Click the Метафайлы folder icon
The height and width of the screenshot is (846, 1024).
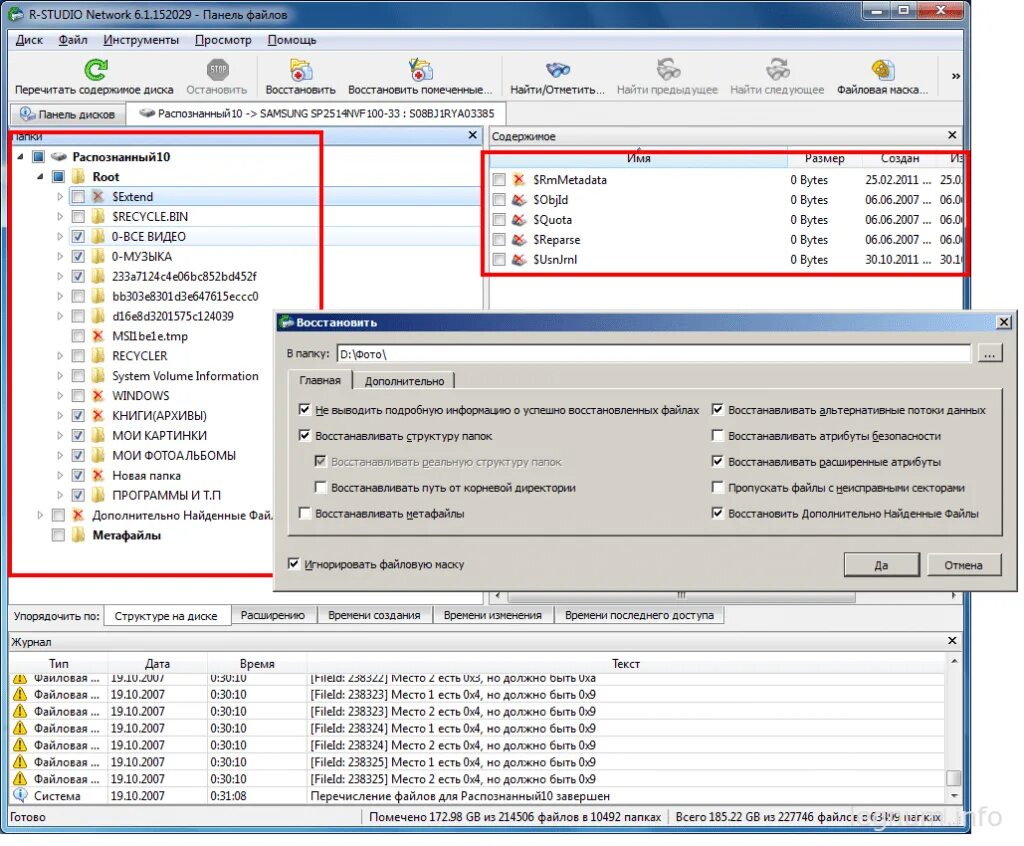pos(78,535)
